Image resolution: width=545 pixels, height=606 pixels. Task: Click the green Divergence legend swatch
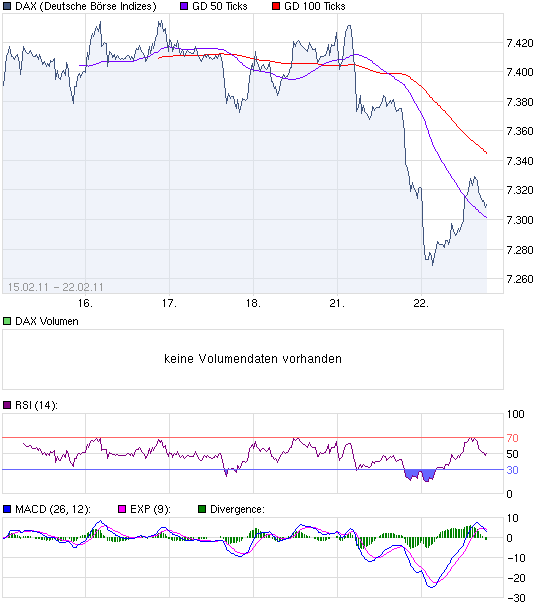click(x=202, y=509)
